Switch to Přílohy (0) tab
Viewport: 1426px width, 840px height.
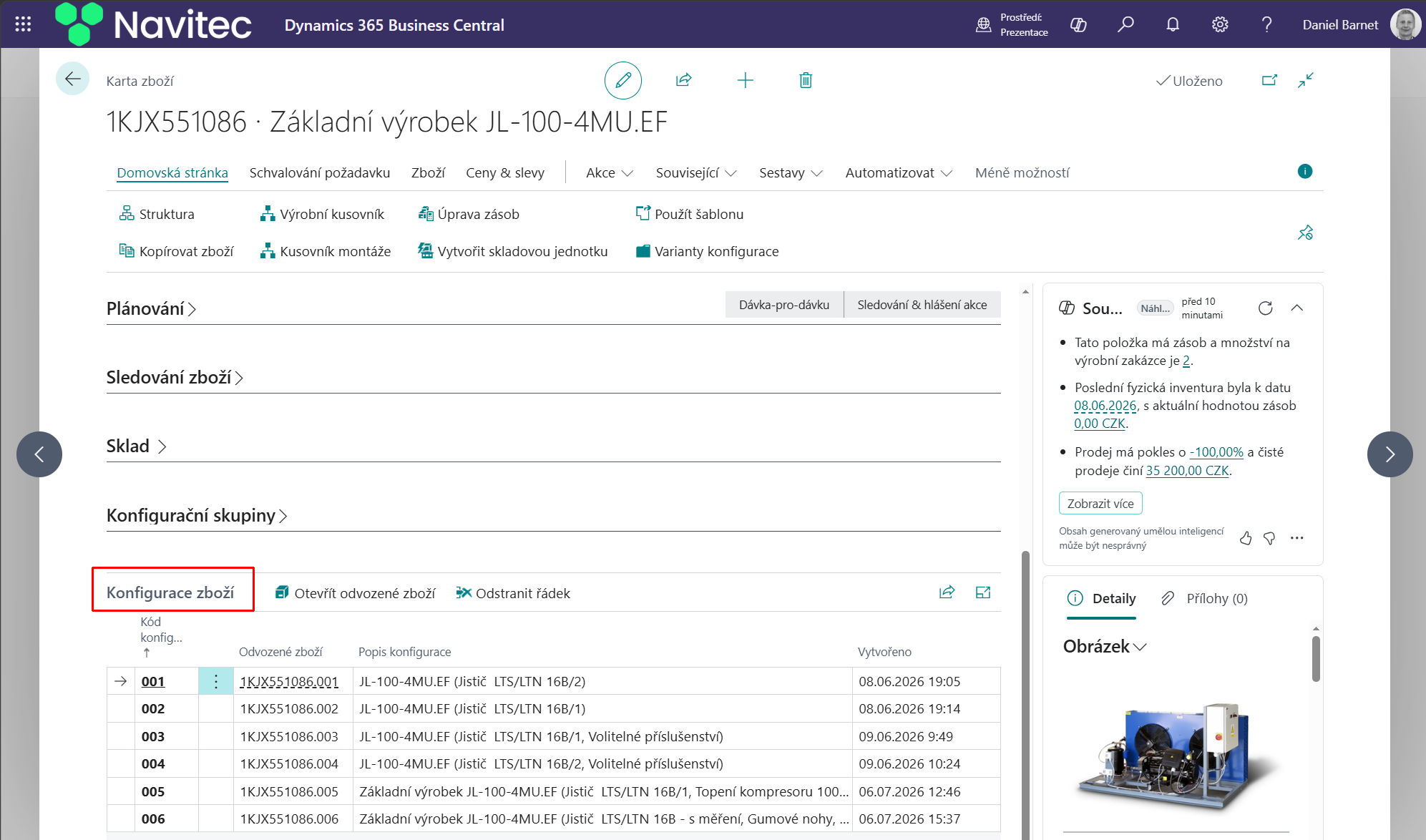pyautogui.click(x=1205, y=598)
